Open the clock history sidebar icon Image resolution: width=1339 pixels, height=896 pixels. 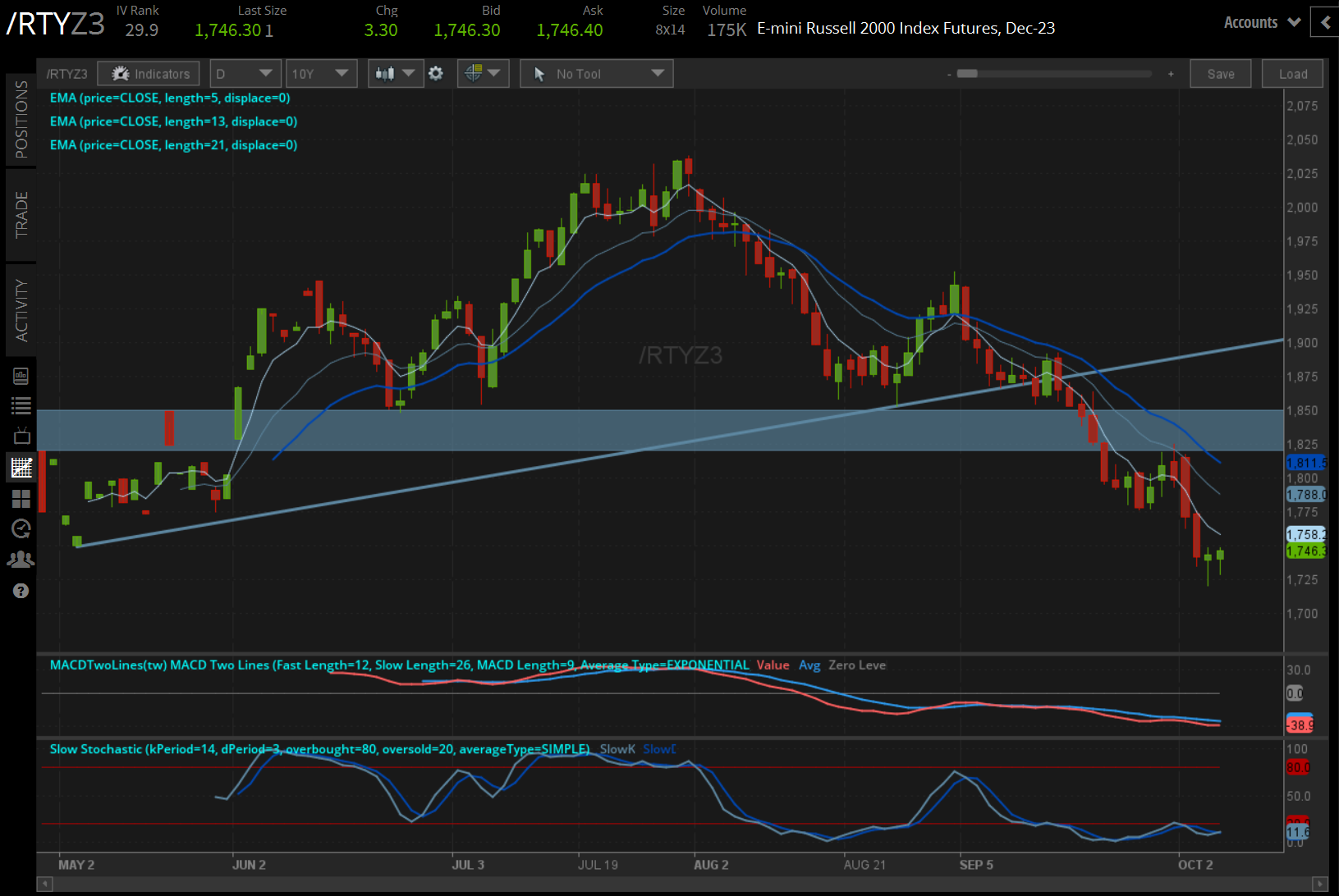pyautogui.click(x=21, y=528)
